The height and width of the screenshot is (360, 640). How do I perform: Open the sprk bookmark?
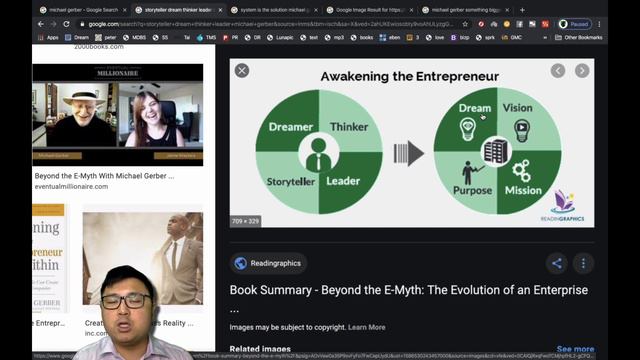click(x=486, y=38)
